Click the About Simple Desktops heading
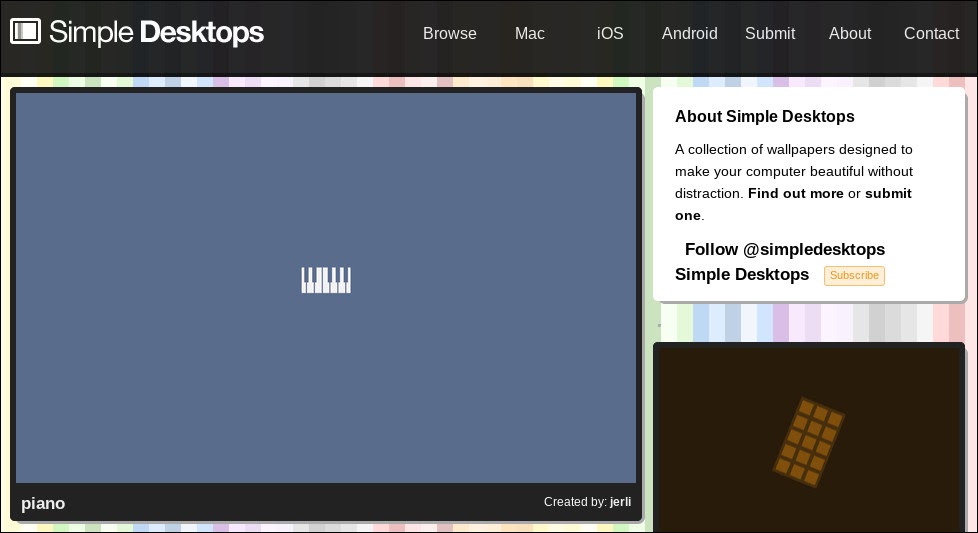Screen dimensions: 978x533 765,117
